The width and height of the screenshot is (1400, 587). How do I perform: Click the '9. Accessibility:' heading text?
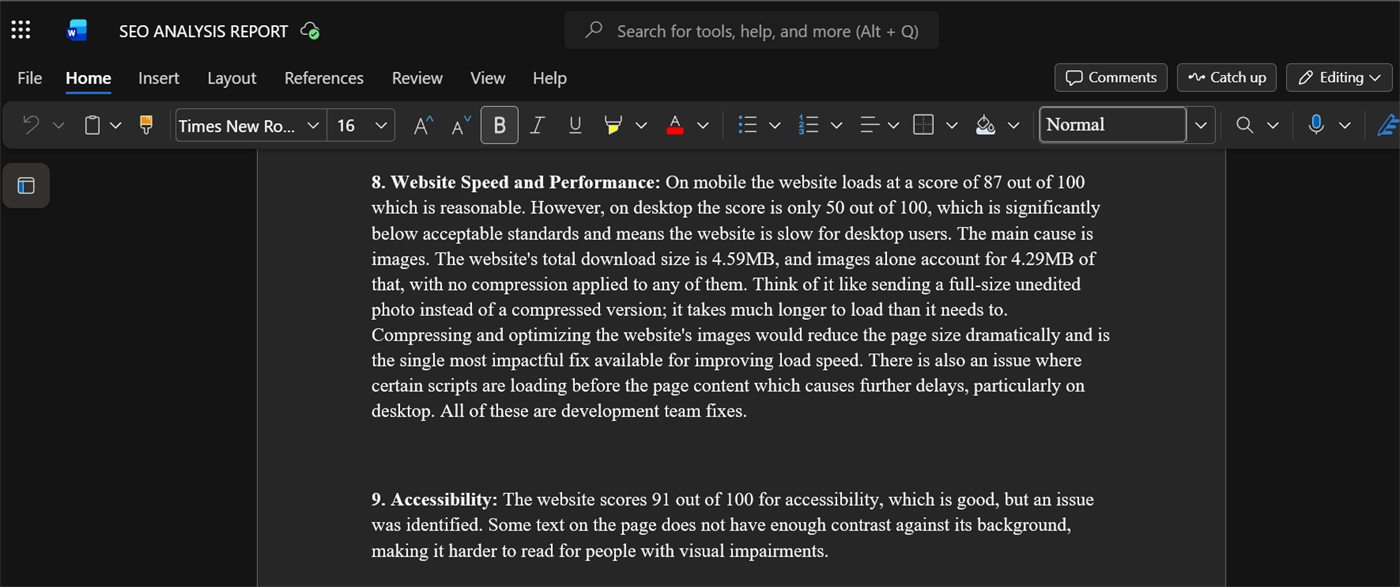(434, 499)
